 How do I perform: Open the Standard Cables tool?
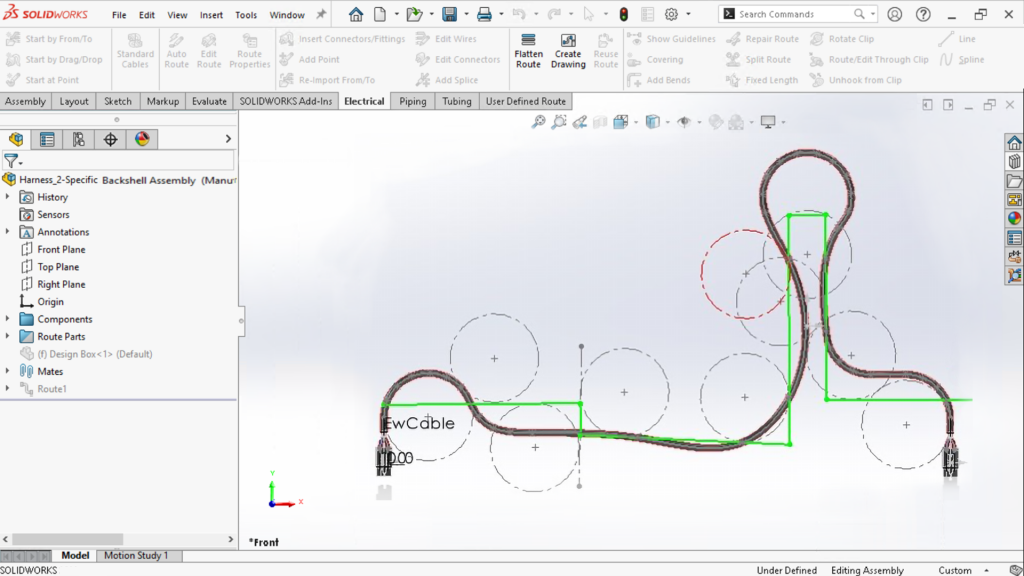pyautogui.click(x=135, y=50)
